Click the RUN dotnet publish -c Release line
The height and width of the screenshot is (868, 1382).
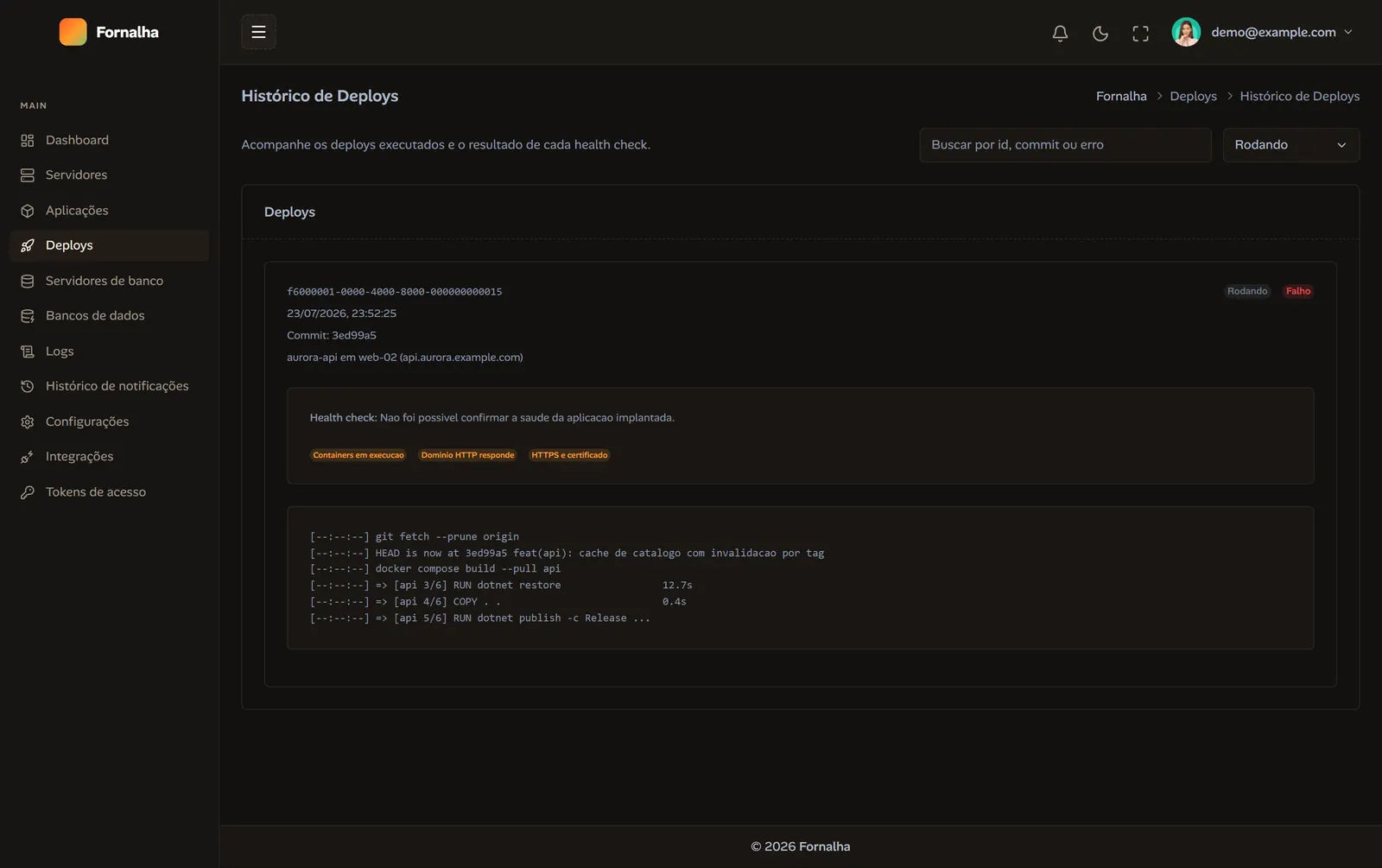click(x=480, y=618)
